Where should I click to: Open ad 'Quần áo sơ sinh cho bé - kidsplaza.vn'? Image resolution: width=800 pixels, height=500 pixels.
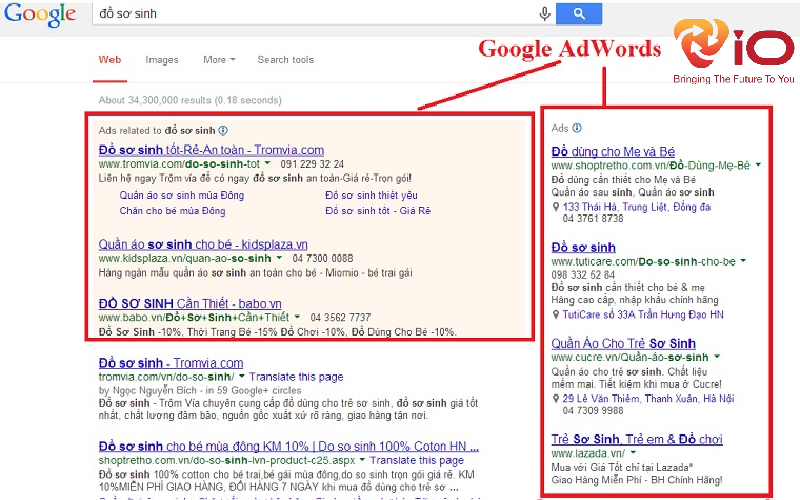pos(203,244)
